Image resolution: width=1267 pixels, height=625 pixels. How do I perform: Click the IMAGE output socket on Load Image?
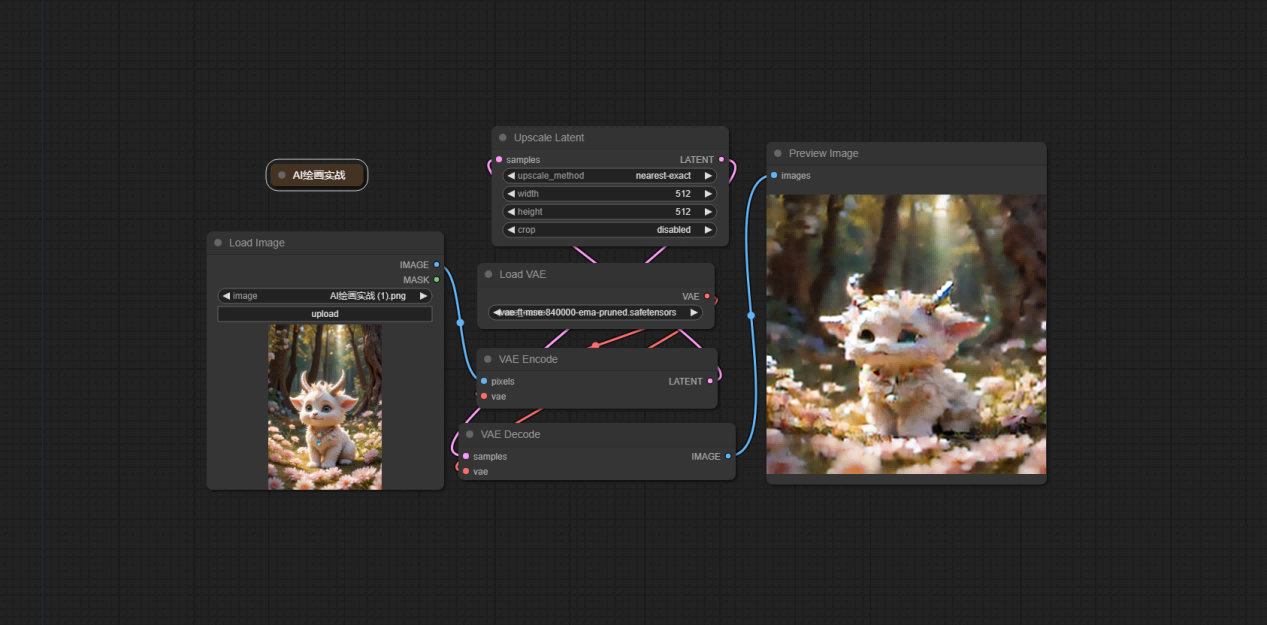437,265
